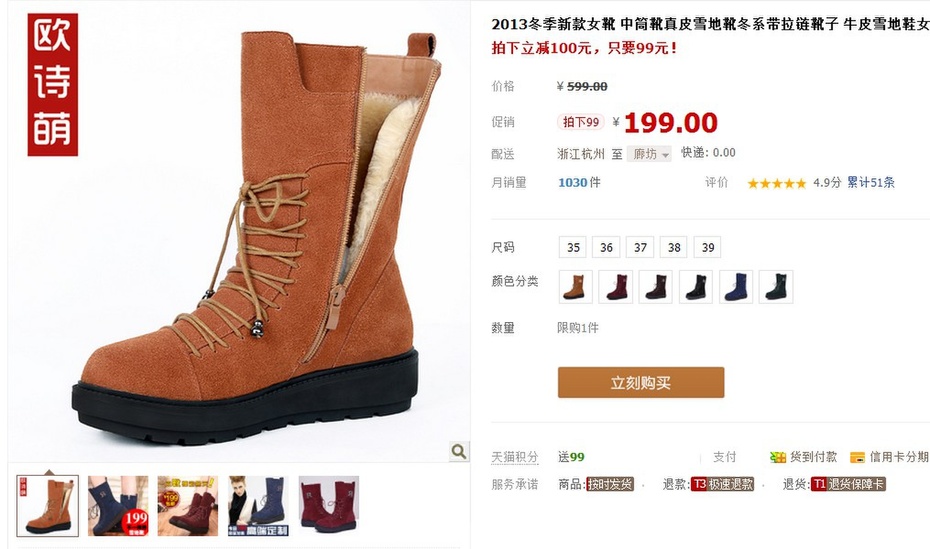
Task: Click the 立刻购买 buy now button
Action: click(641, 382)
